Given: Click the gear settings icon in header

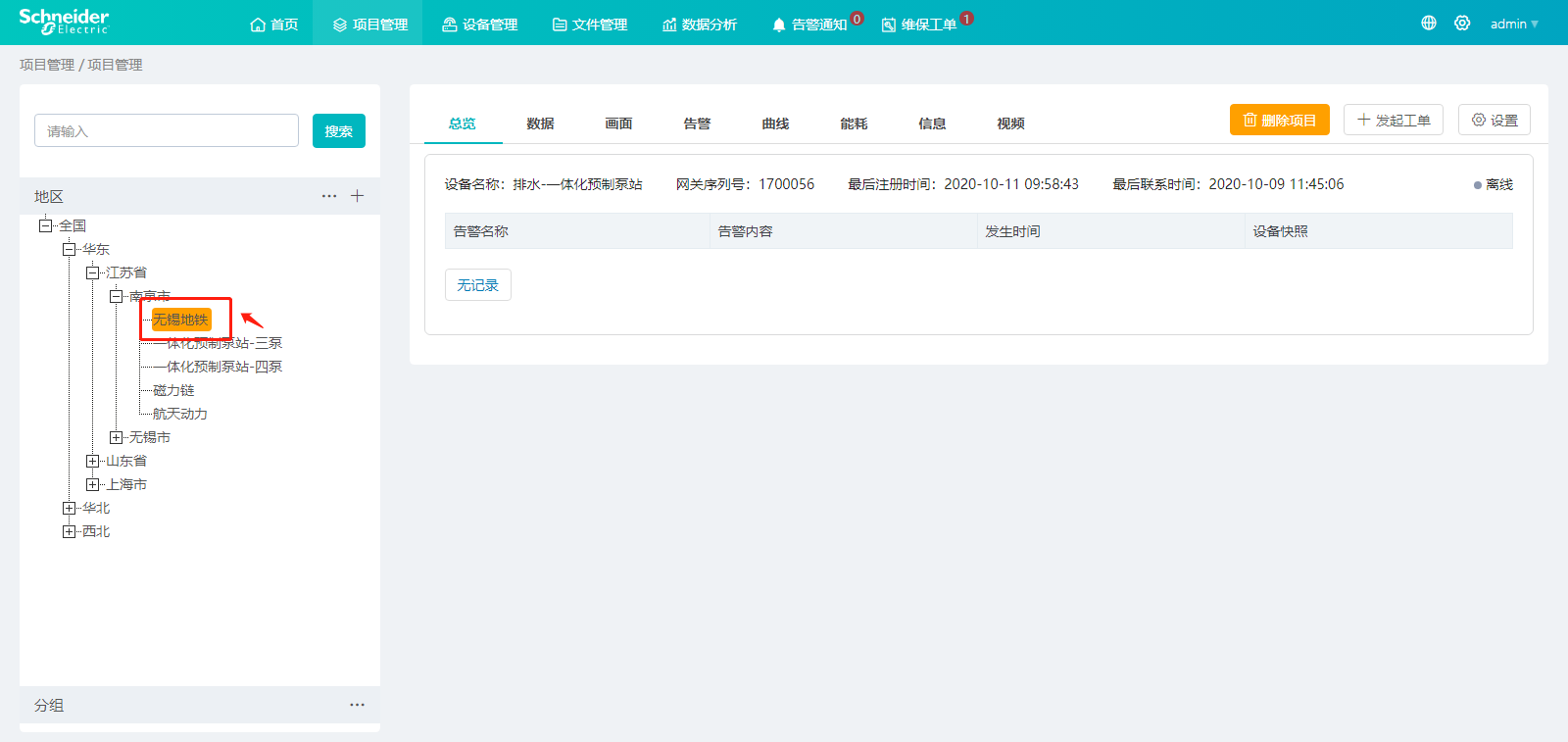Looking at the screenshot, I should pyautogui.click(x=1462, y=23).
